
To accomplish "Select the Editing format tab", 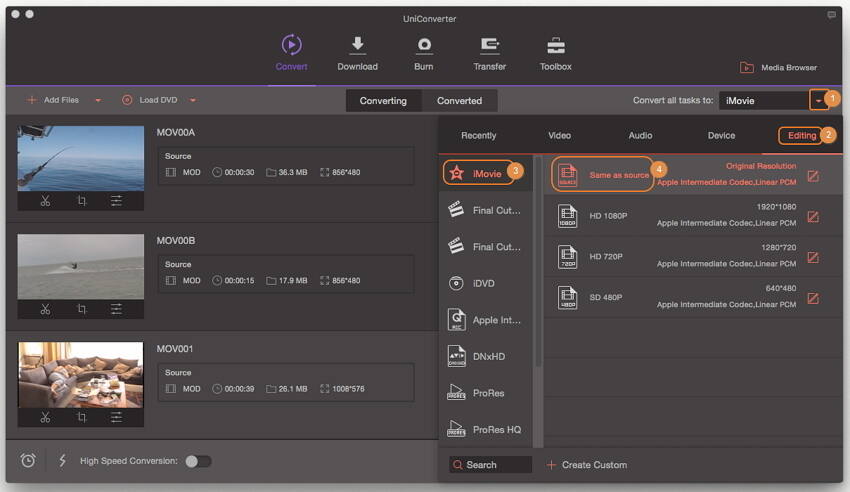I will pyautogui.click(x=802, y=135).
